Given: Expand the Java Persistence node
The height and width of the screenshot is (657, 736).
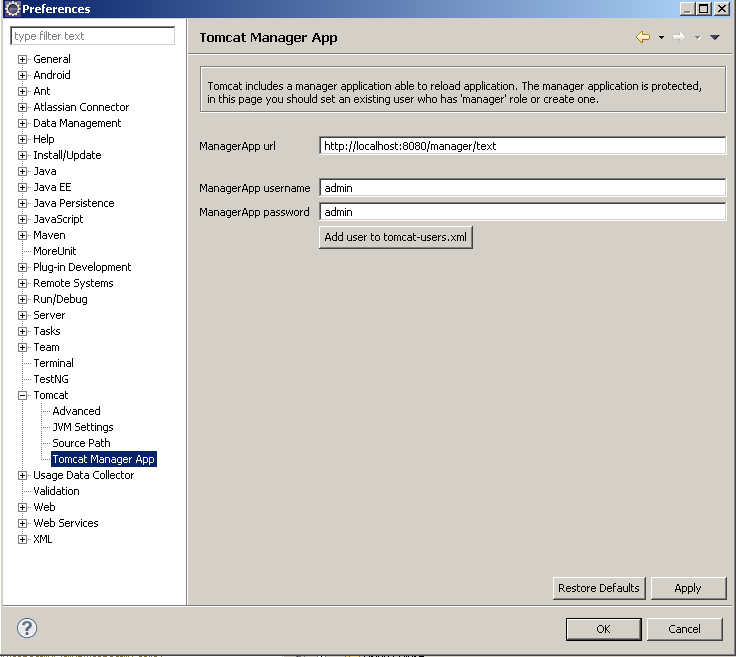Looking at the screenshot, I should click(x=22, y=203).
